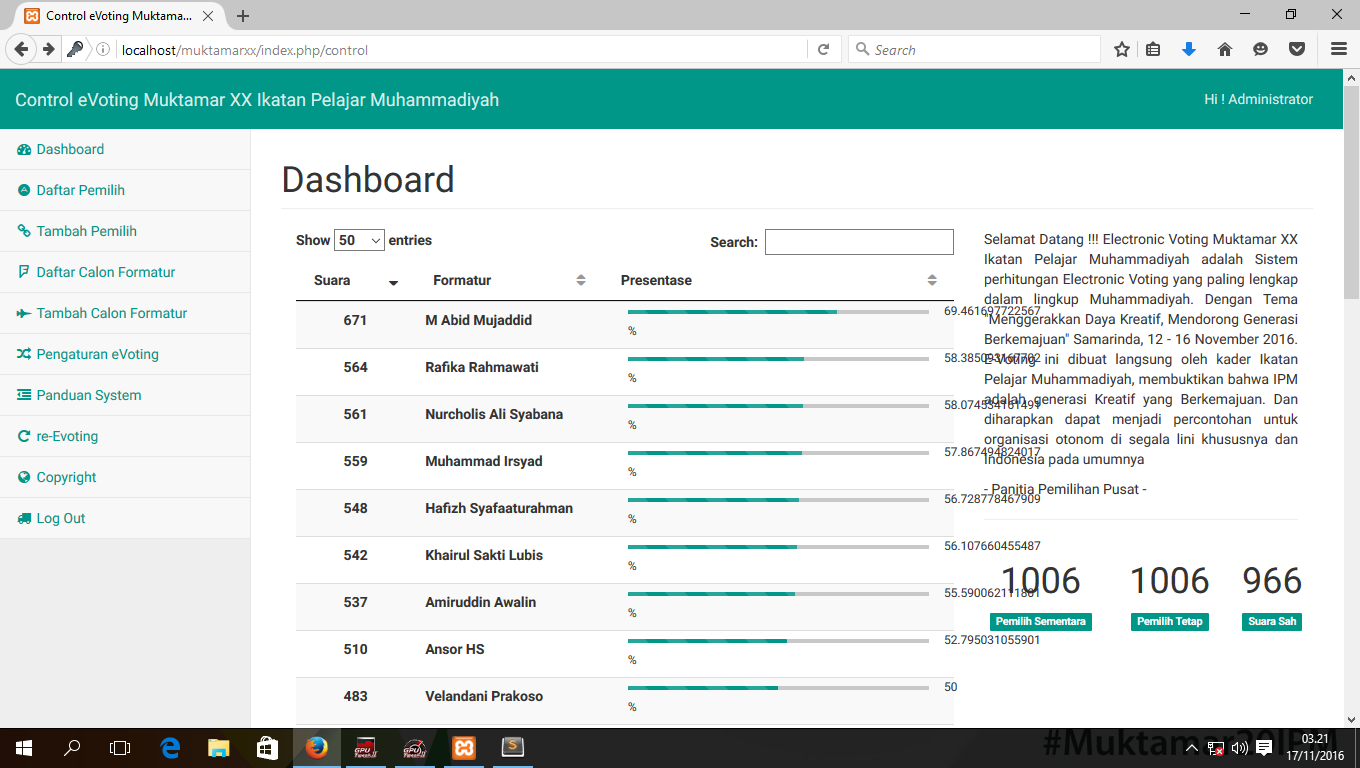Click the taskbar volume icon
The width and height of the screenshot is (1360, 768).
[1240, 748]
